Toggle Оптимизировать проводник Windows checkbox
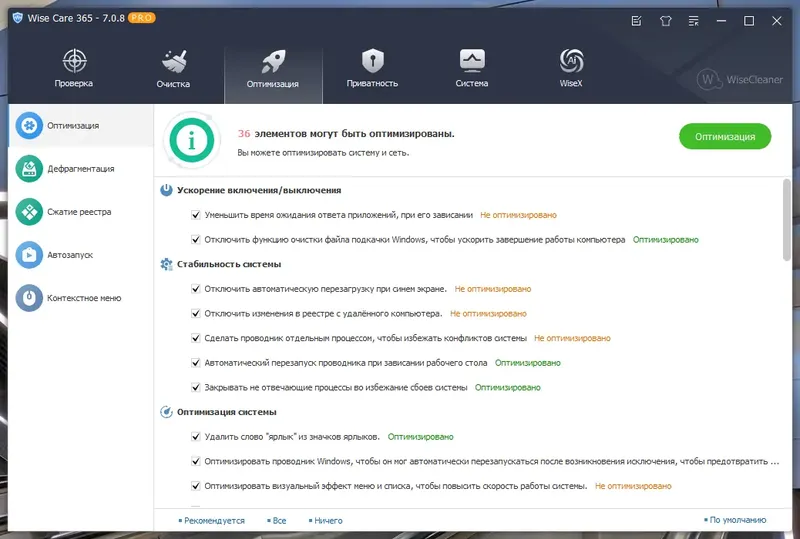Viewport: 800px width, 539px height. coord(195,461)
